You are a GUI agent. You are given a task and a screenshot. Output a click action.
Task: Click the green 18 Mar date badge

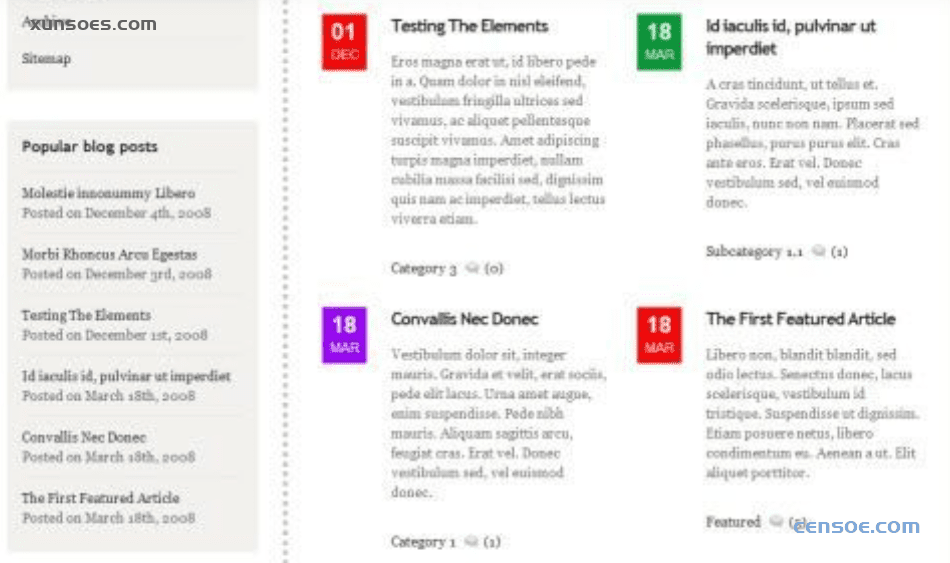(x=659, y=42)
